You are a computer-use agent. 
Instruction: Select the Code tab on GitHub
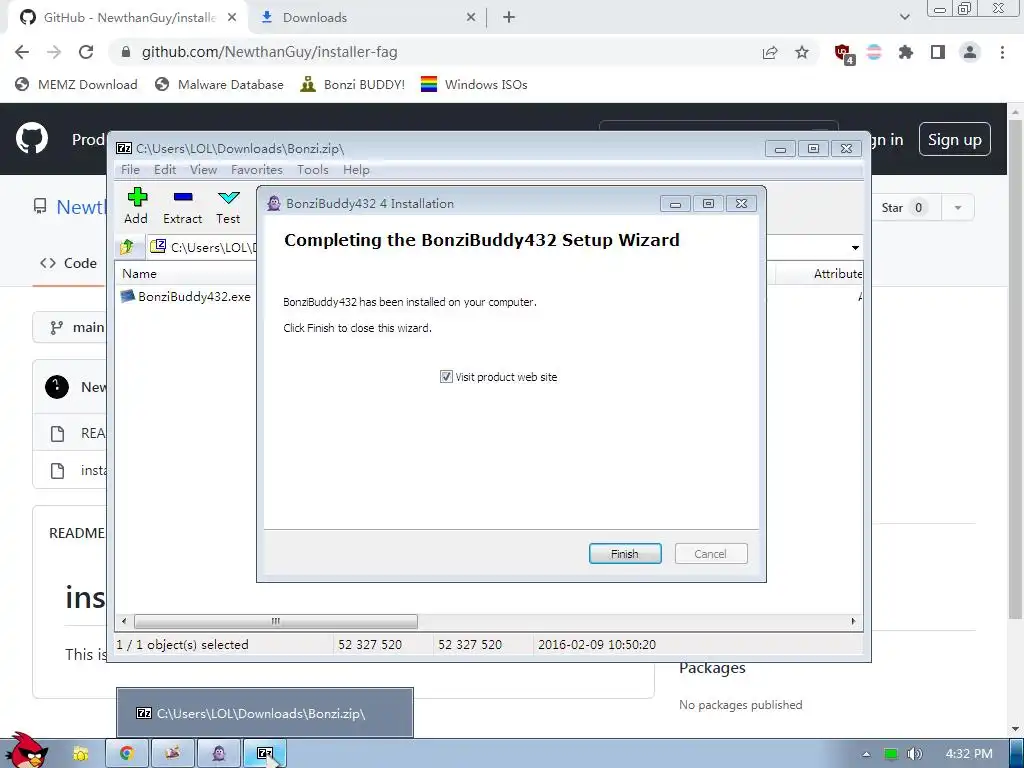tap(69, 263)
